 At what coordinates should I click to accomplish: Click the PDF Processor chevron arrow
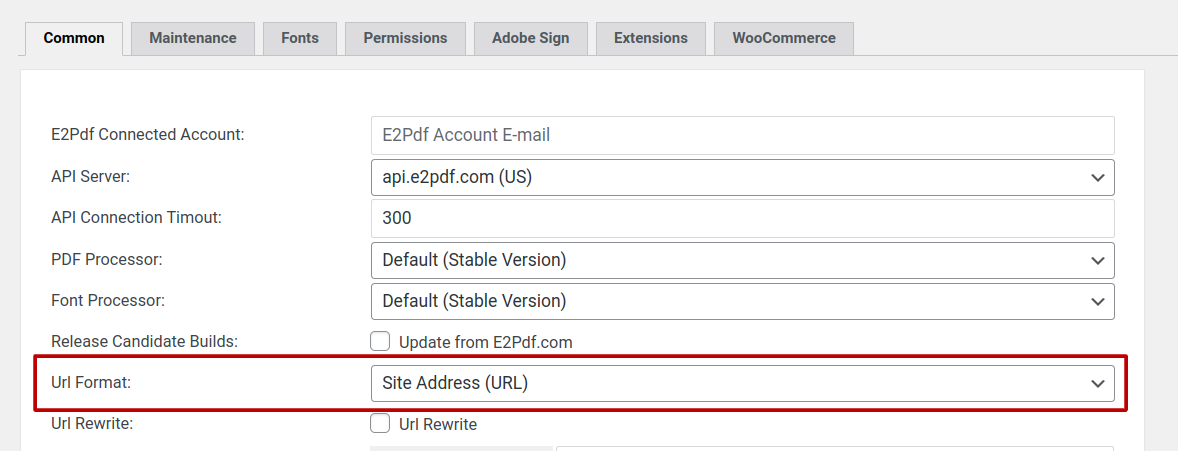click(x=1098, y=260)
